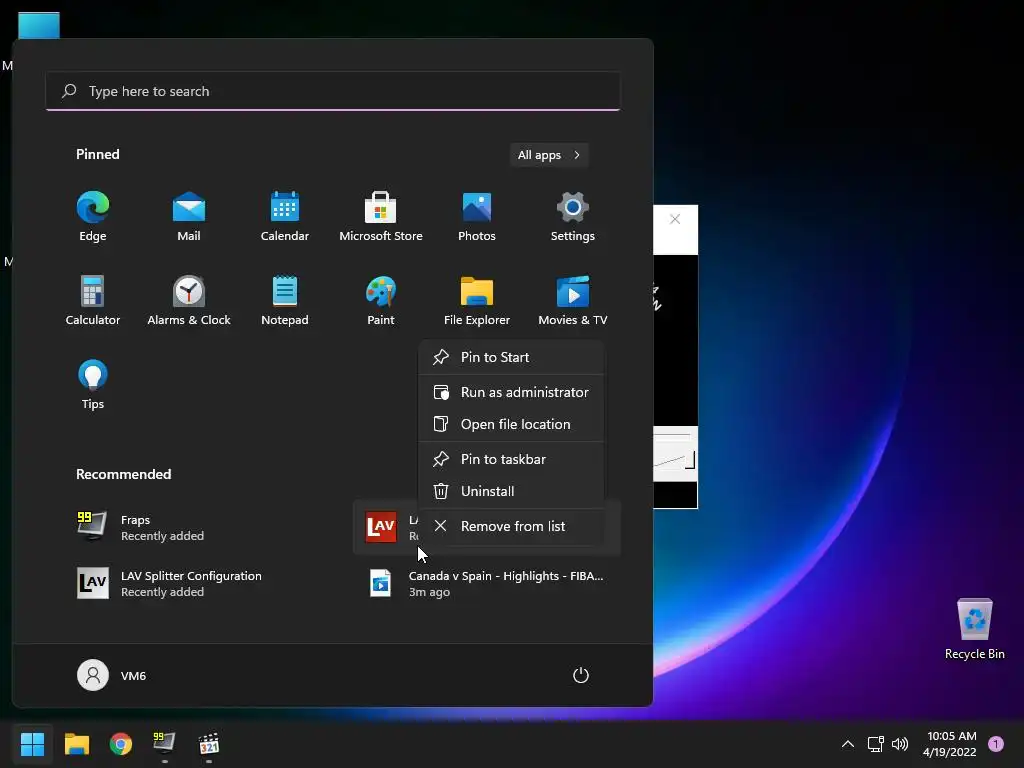The image size is (1024, 768).
Task: Choose Pin to Start in context menu
Action: pyautogui.click(x=511, y=357)
